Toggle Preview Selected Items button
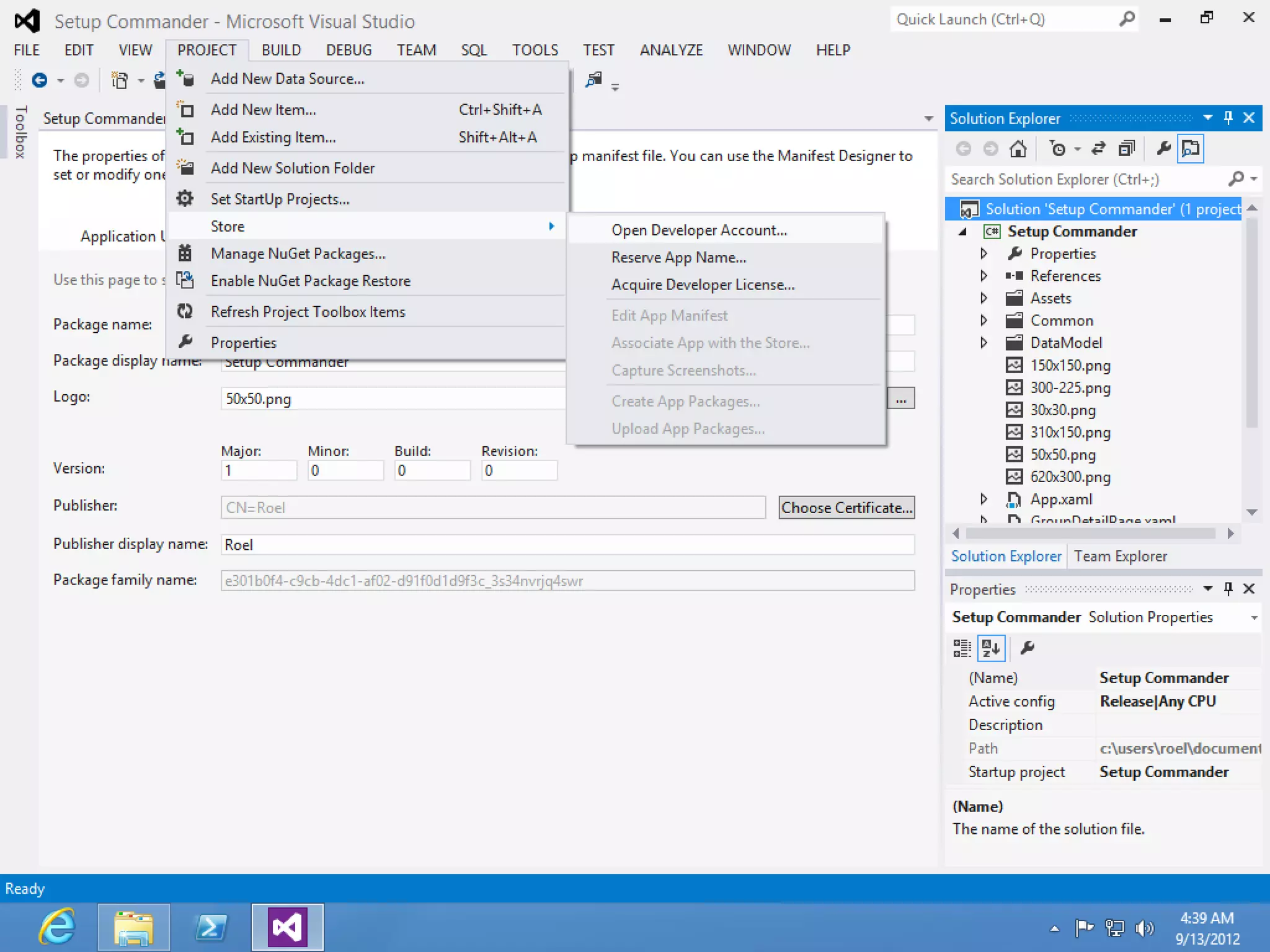 [x=1191, y=149]
